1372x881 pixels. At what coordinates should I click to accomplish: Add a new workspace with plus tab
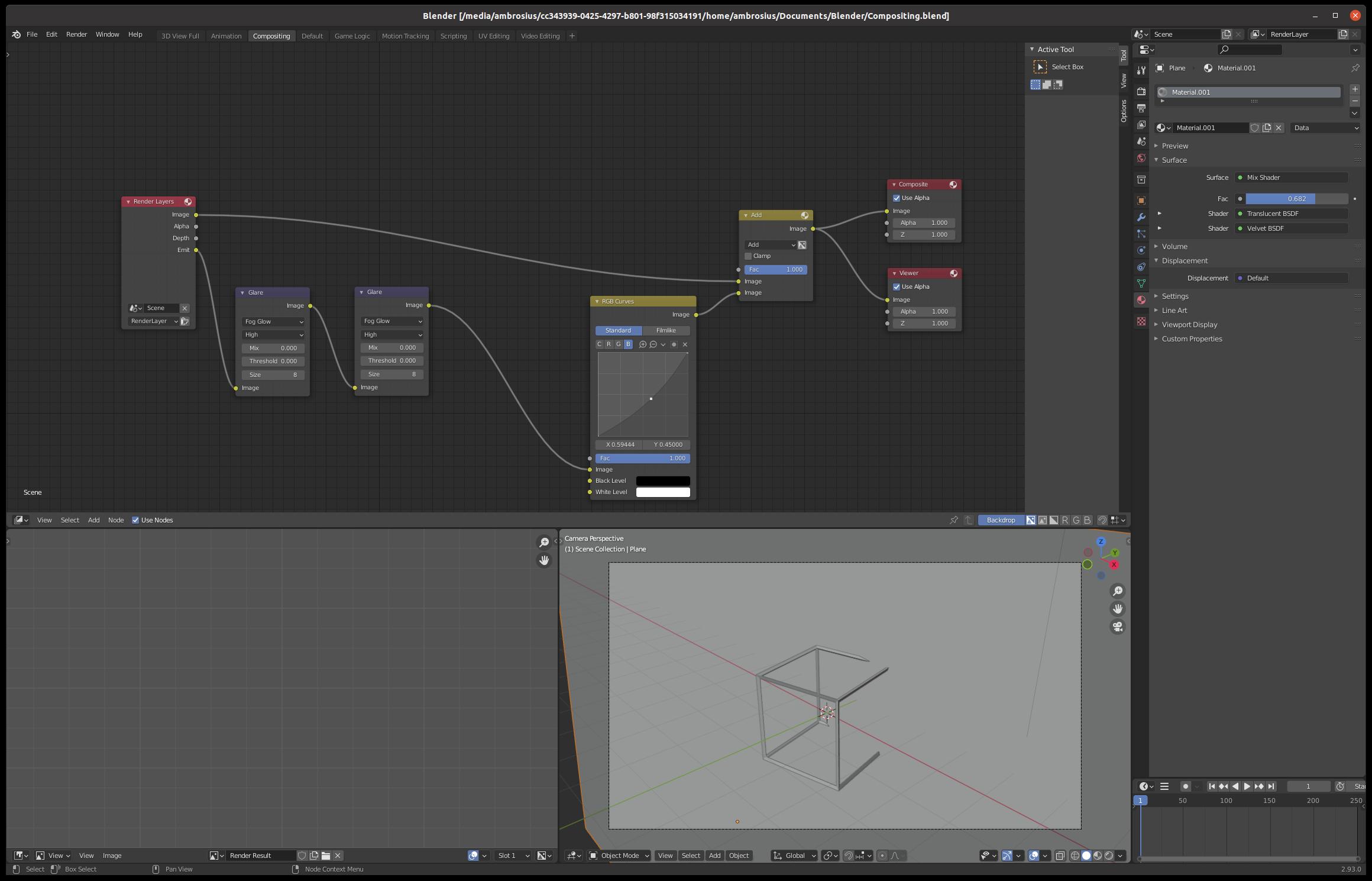coord(571,36)
